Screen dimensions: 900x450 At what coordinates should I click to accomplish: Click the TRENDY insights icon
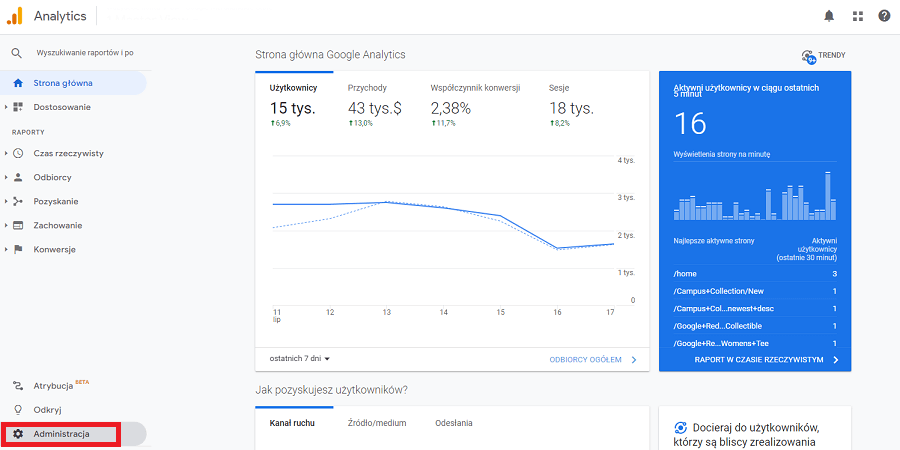point(808,56)
